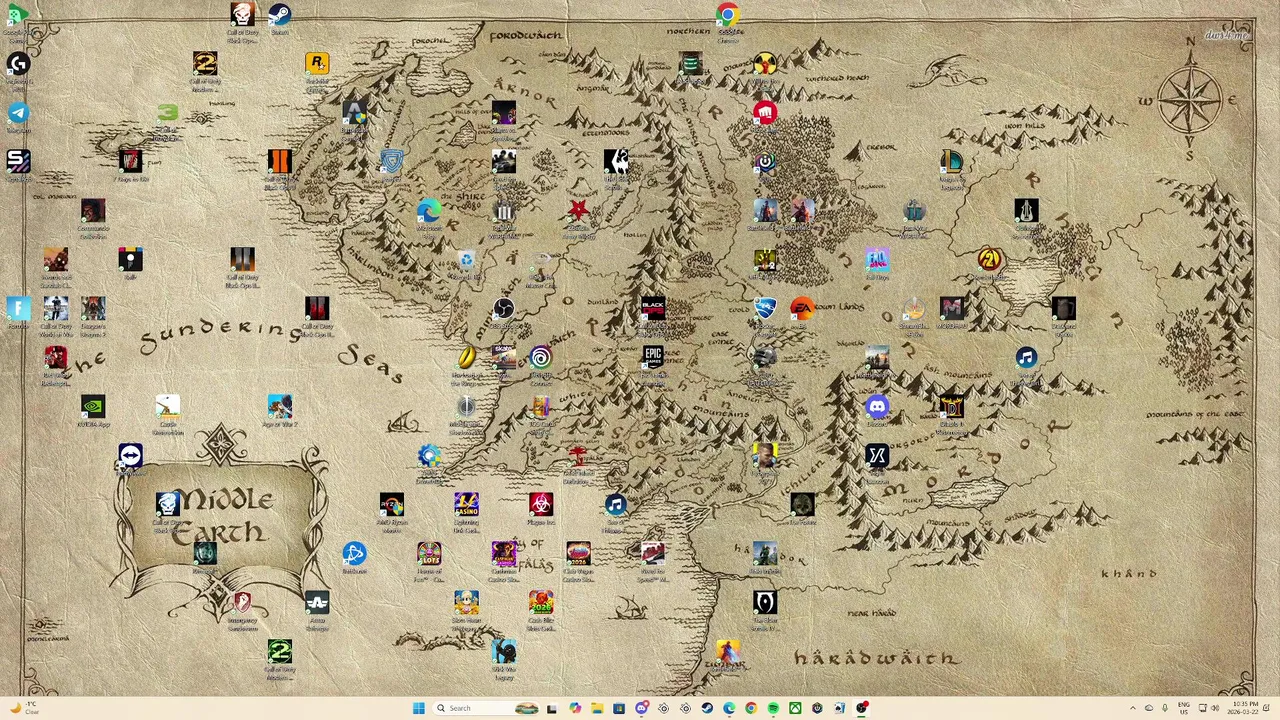Expand the hidden system tray icons
Image resolution: width=1280 pixels, height=720 pixels.
(1133, 708)
